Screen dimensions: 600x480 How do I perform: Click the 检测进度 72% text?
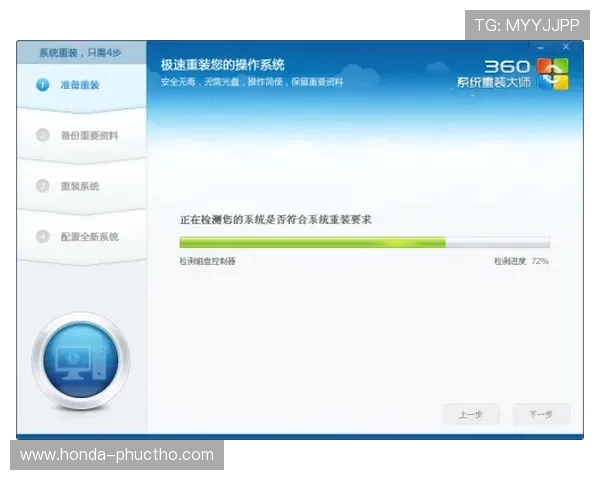click(522, 261)
